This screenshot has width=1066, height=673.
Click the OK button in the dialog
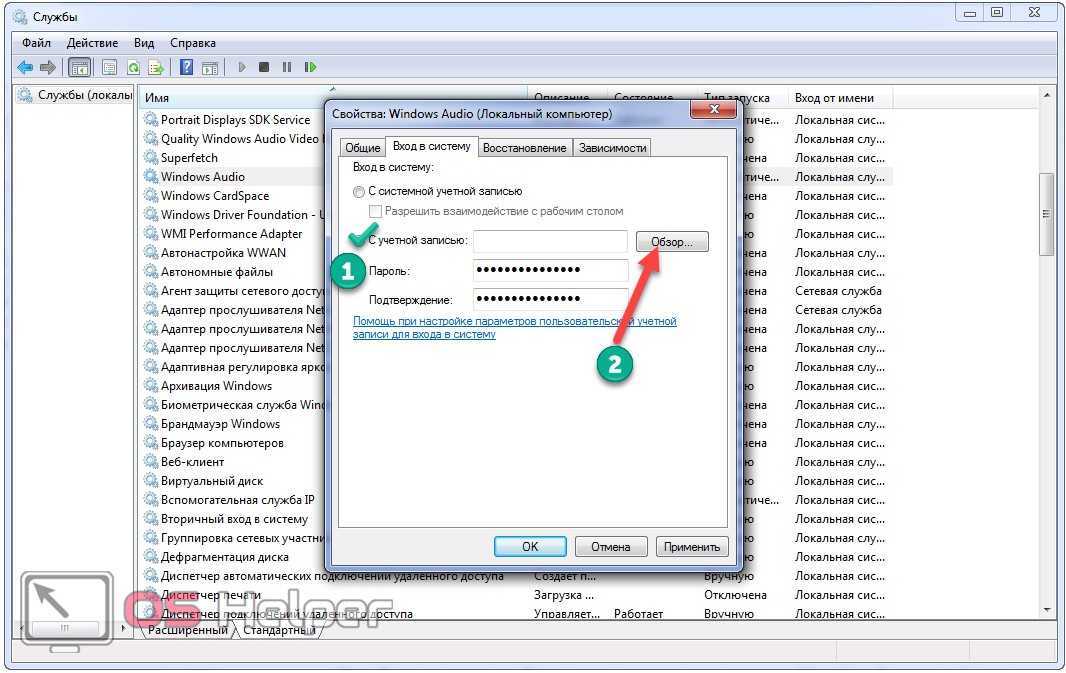coord(530,547)
